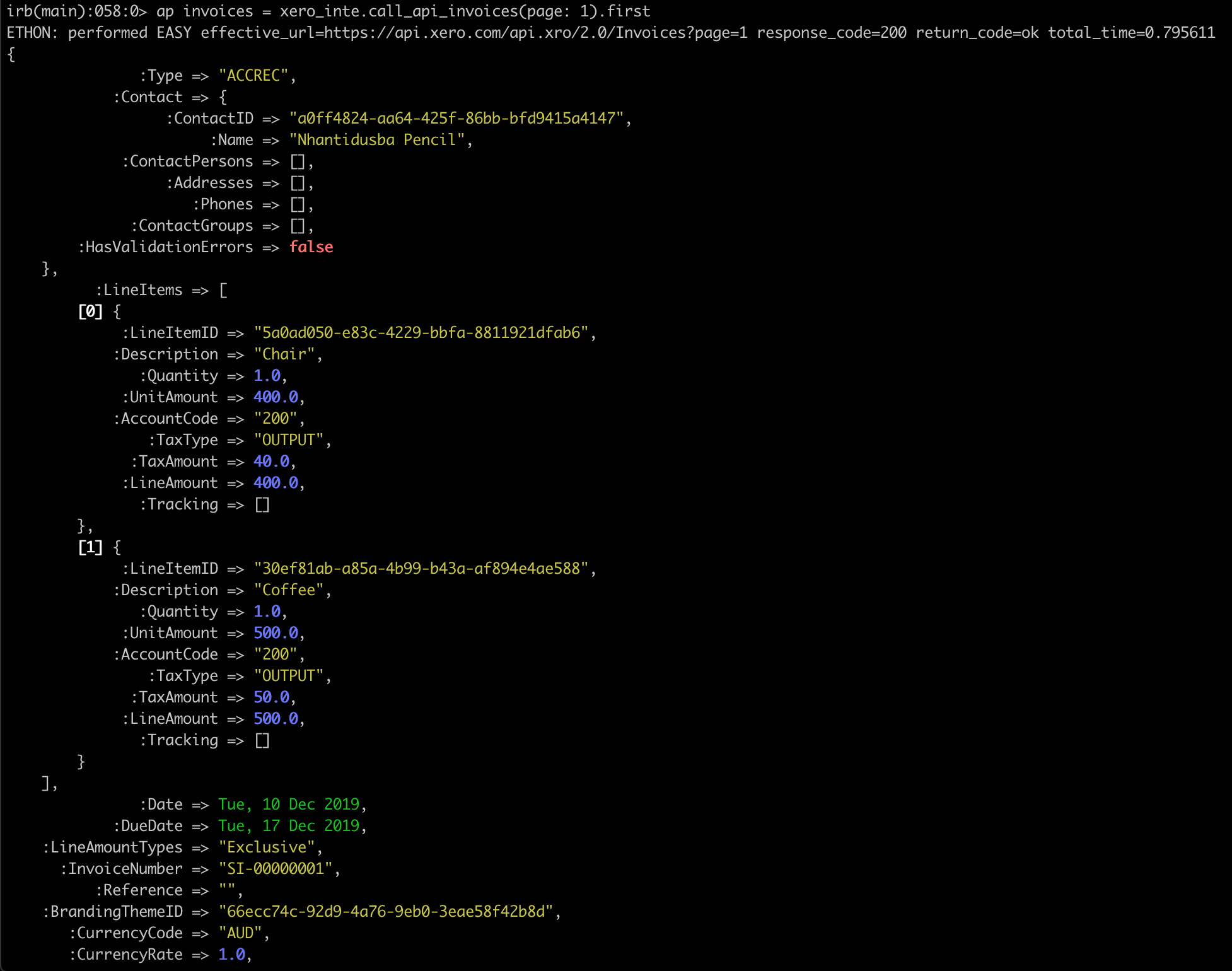Click the LineItems [1] index label
1232x971 pixels.
pyautogui.click(x=90, y=547)
